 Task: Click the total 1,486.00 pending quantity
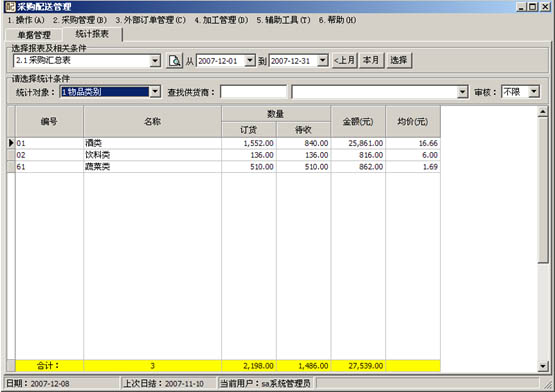304,366
